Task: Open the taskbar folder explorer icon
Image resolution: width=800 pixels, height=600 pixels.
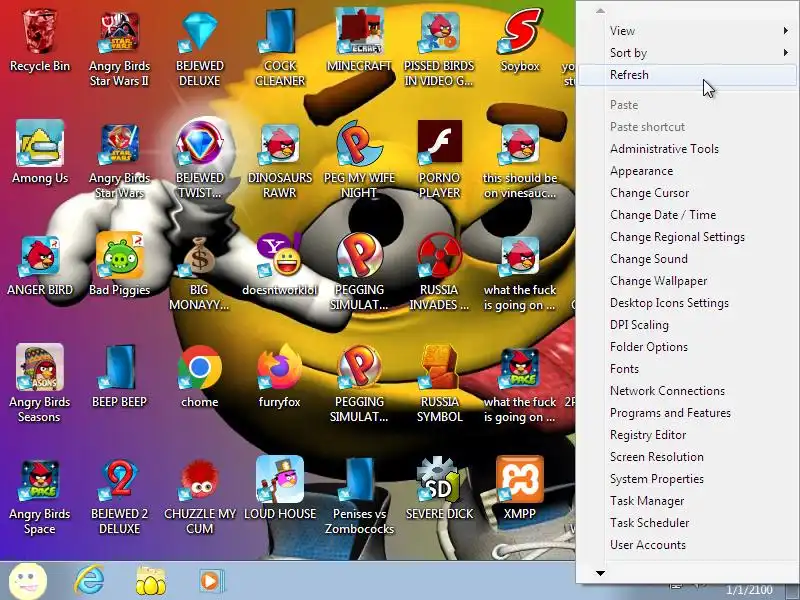Action: (x=151, y=581)
